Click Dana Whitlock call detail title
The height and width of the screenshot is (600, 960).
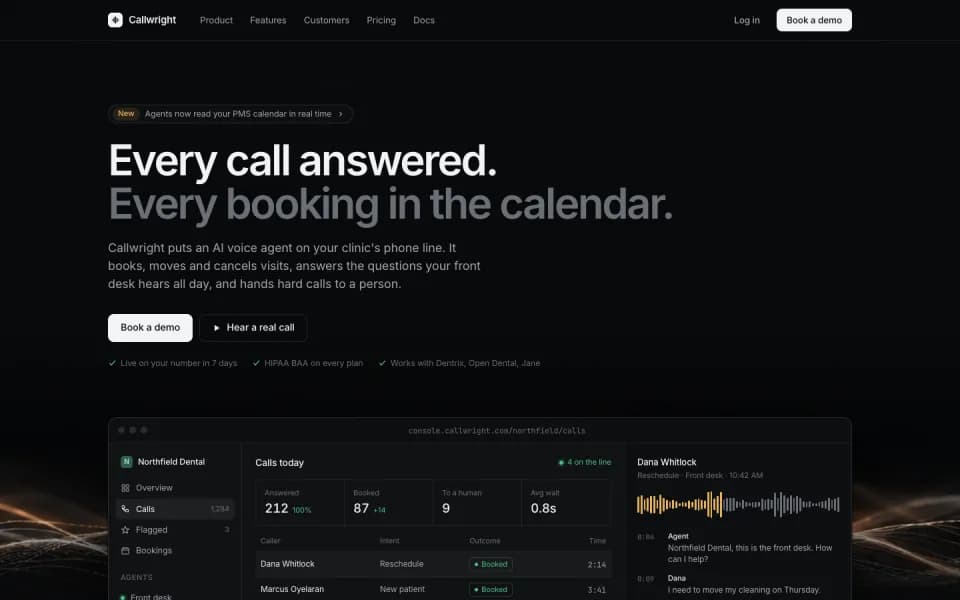(667, 462)
